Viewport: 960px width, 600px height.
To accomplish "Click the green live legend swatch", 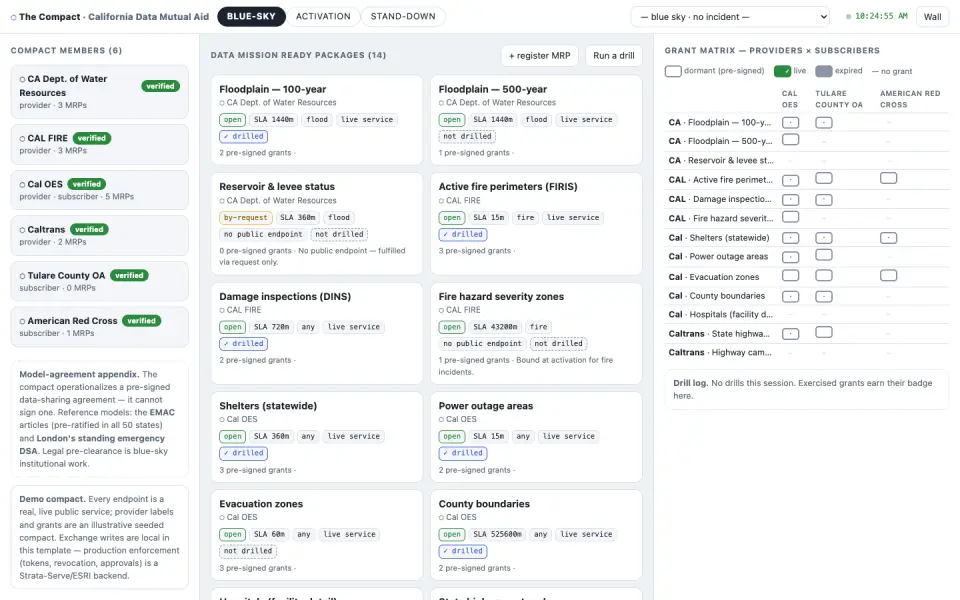I will point(782,71).
